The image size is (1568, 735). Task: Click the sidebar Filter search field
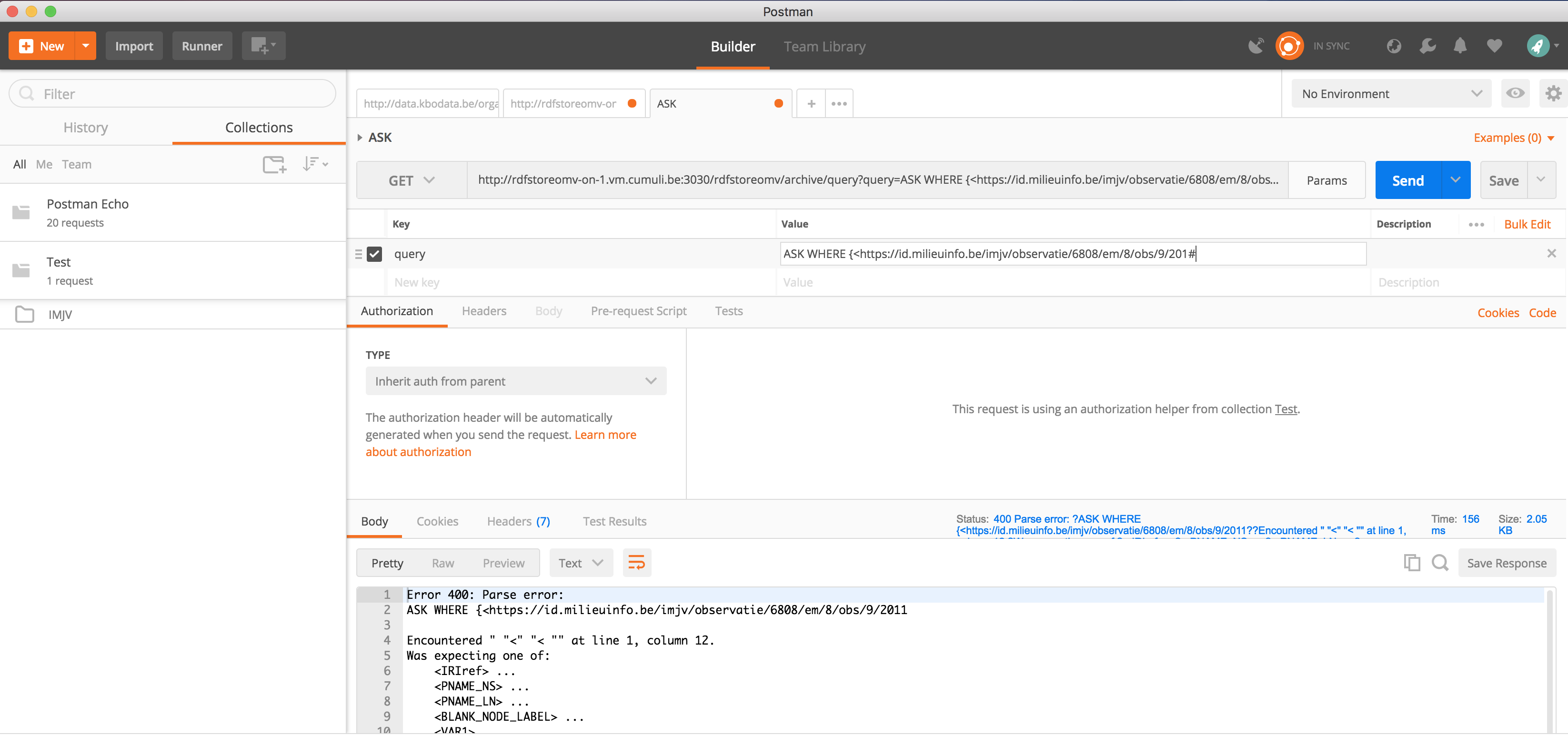pyautogui.click(x=182, y=94)
